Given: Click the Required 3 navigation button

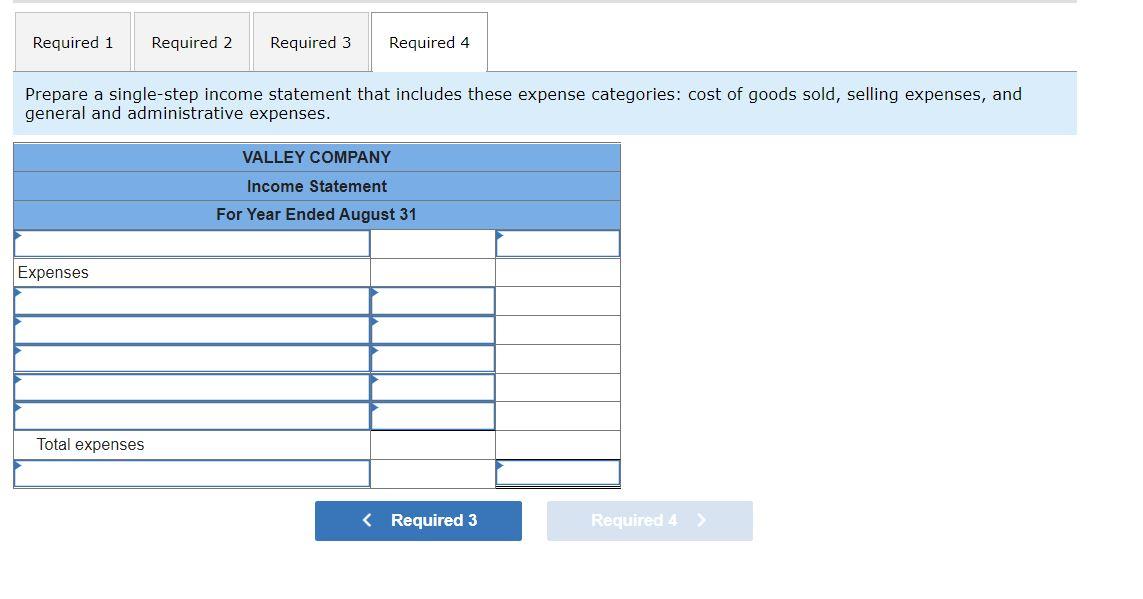Looking at the screenshot, I should pyautogui.click(x=418, y=520).
